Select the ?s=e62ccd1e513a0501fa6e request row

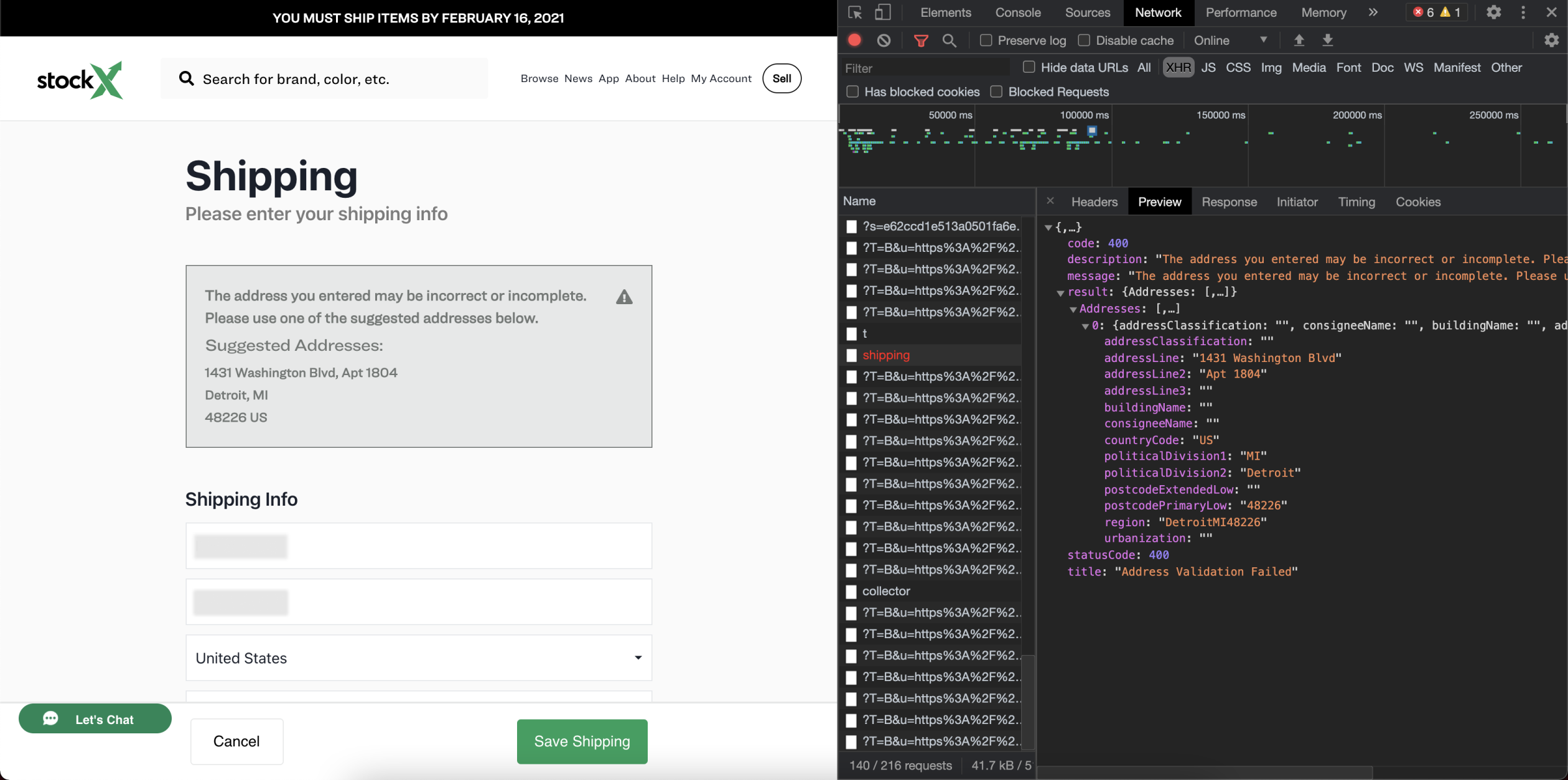tap(930, 226)
